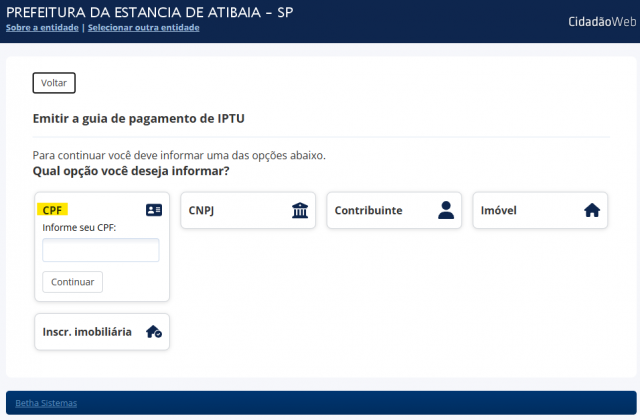Select the Contribuinte option label
The width and height of the screenshot is (640, 420).
368,211
